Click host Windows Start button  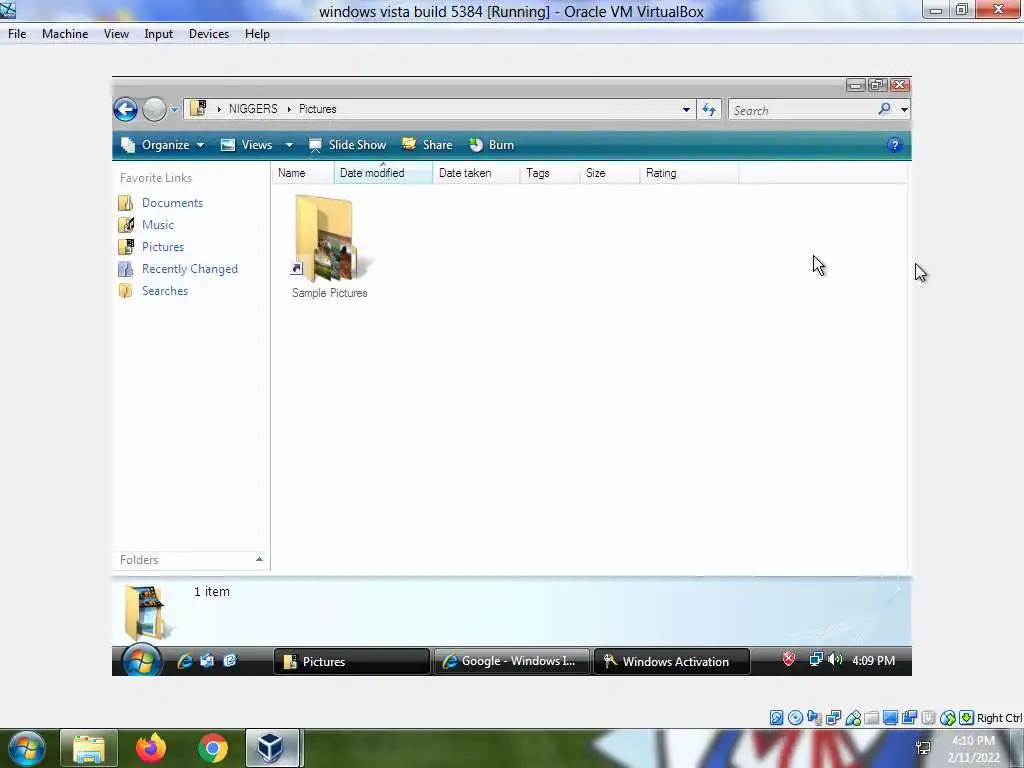(x=26, y=748)
